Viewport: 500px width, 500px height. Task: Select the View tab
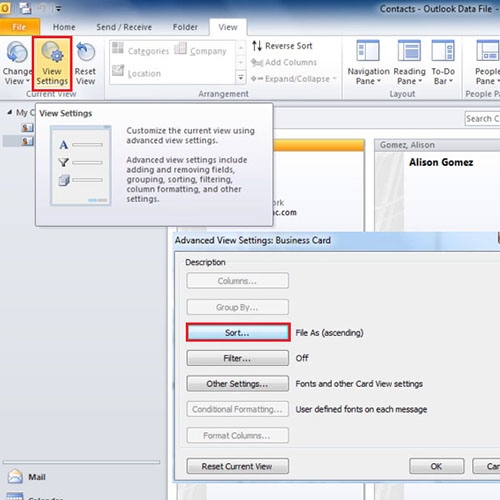pyautogui.click(x=228, y=27)
